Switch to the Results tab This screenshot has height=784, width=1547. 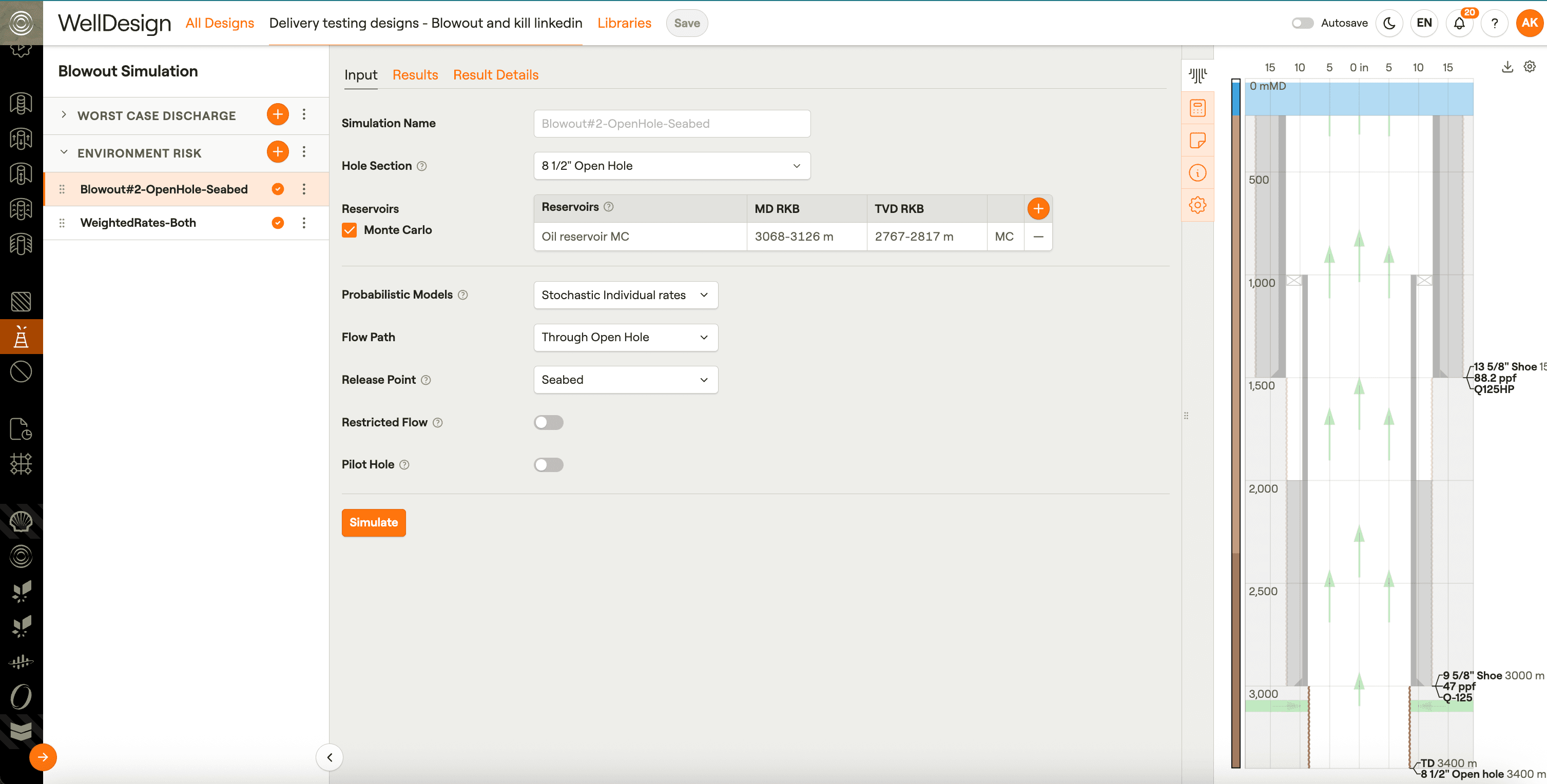point(415,75)
